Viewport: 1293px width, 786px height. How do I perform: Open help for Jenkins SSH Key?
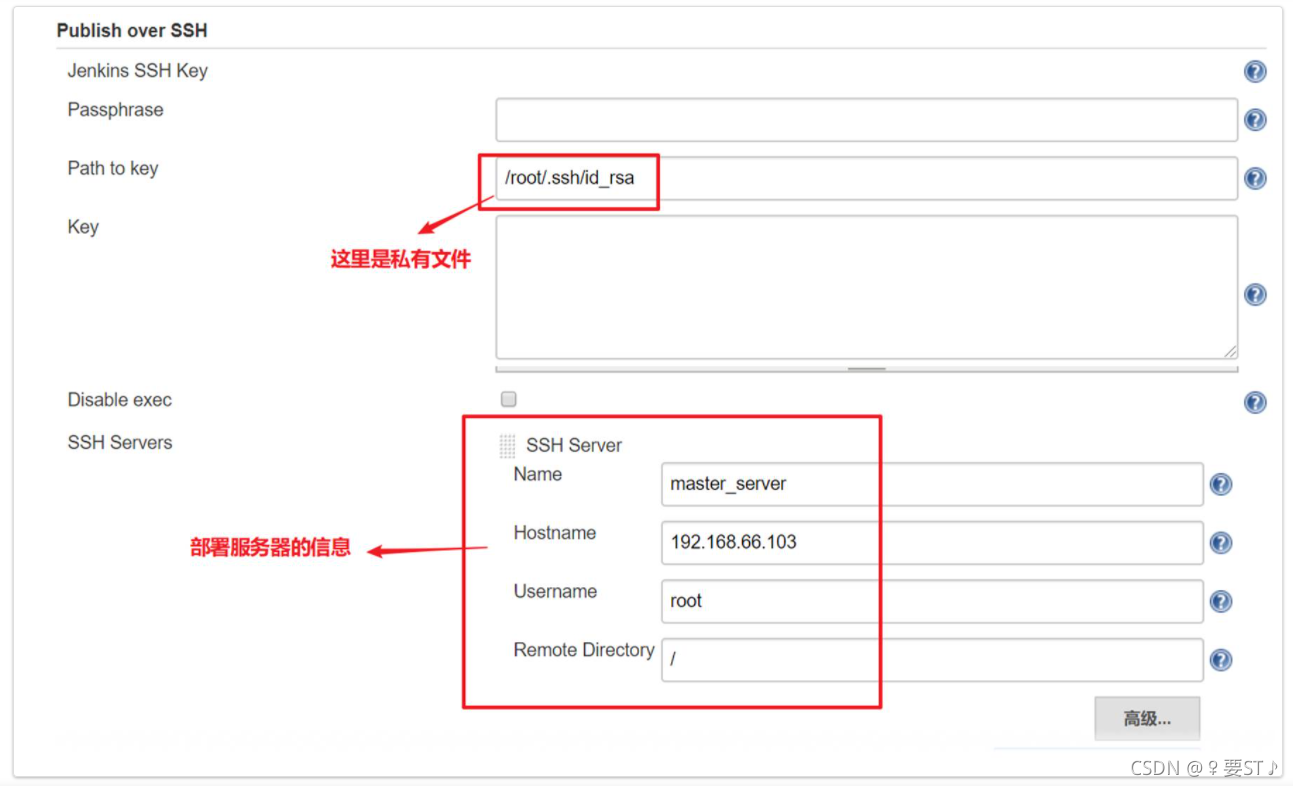coord(1255,72)
